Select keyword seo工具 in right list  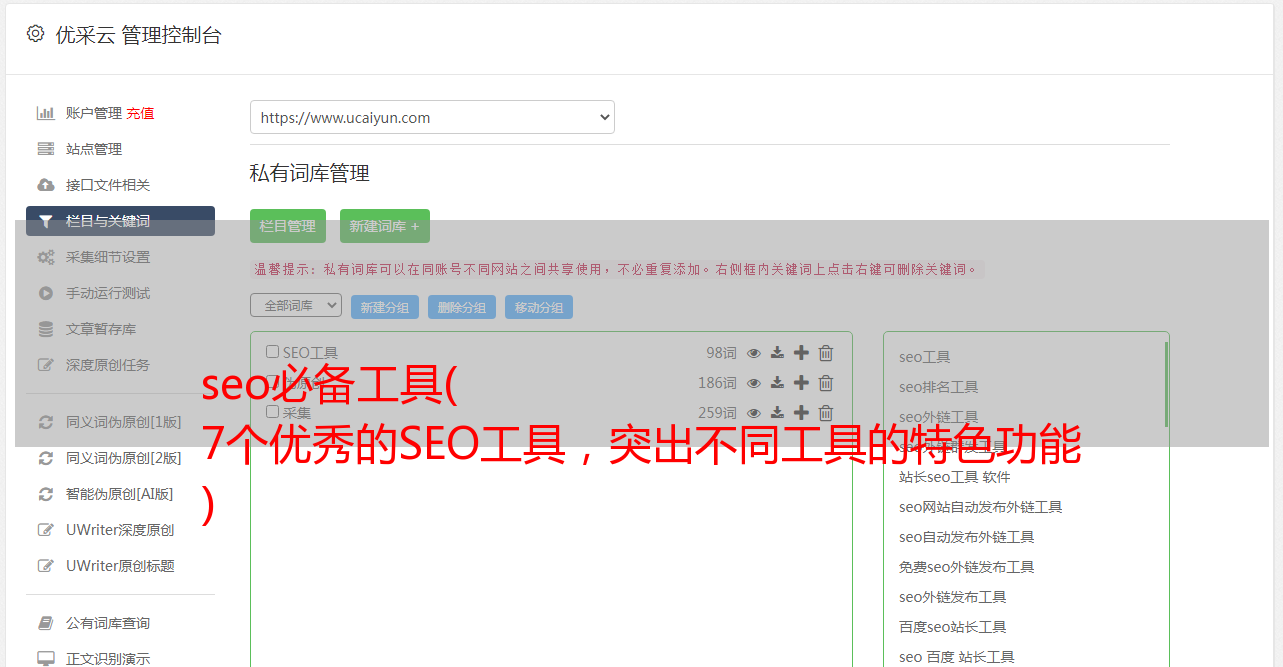(x=925, y=357)
